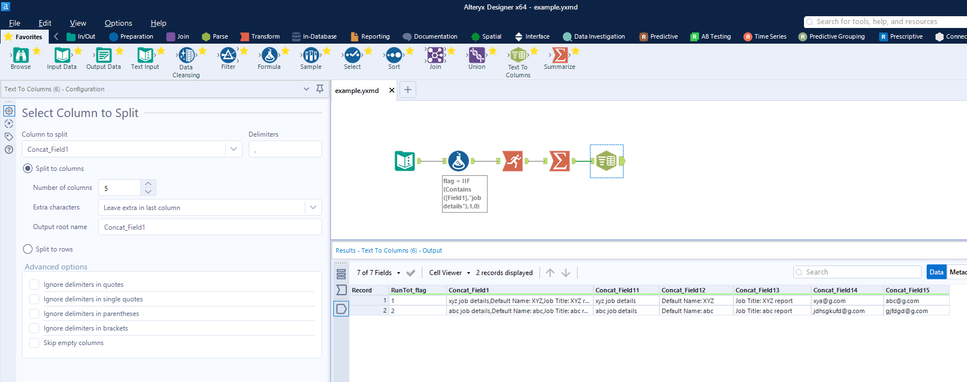Switch to the Transform tool category
The image size is (967, 382).
tap(261, 36)
